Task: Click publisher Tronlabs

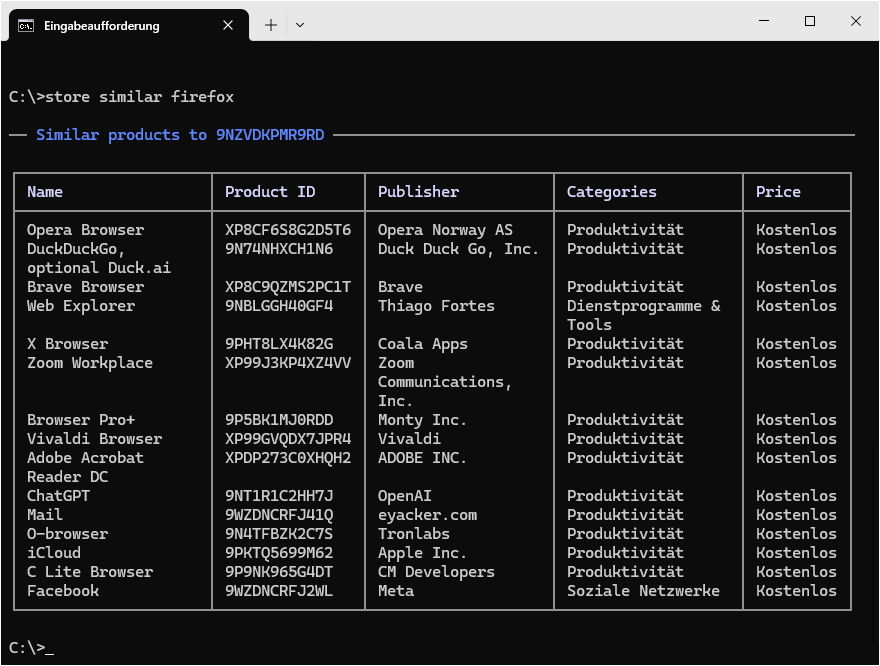Action: [414, 535]
